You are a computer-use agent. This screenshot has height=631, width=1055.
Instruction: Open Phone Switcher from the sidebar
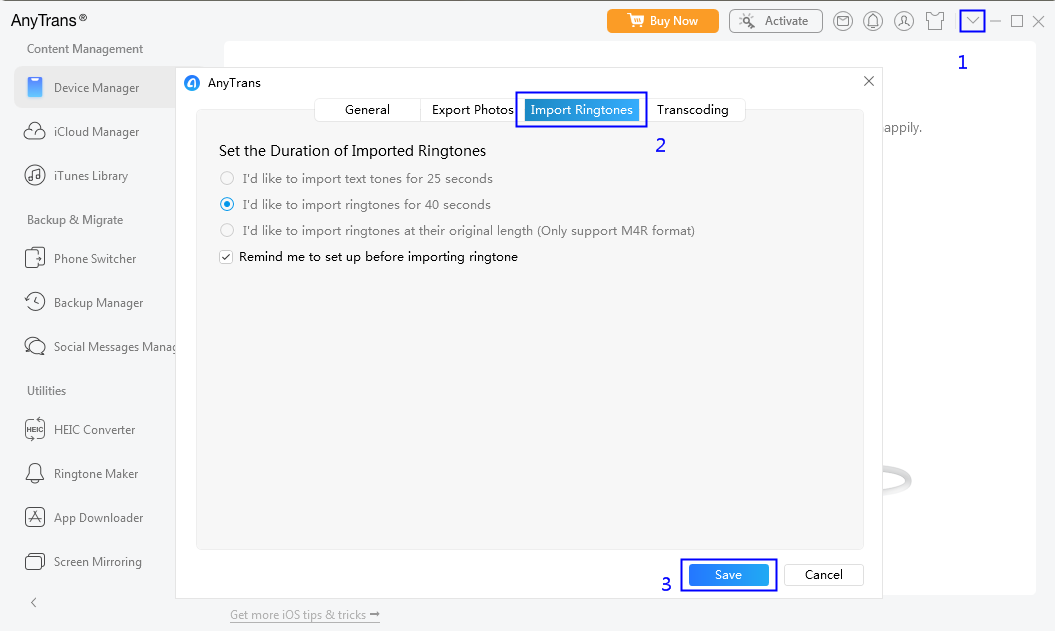tap(80, 258)
